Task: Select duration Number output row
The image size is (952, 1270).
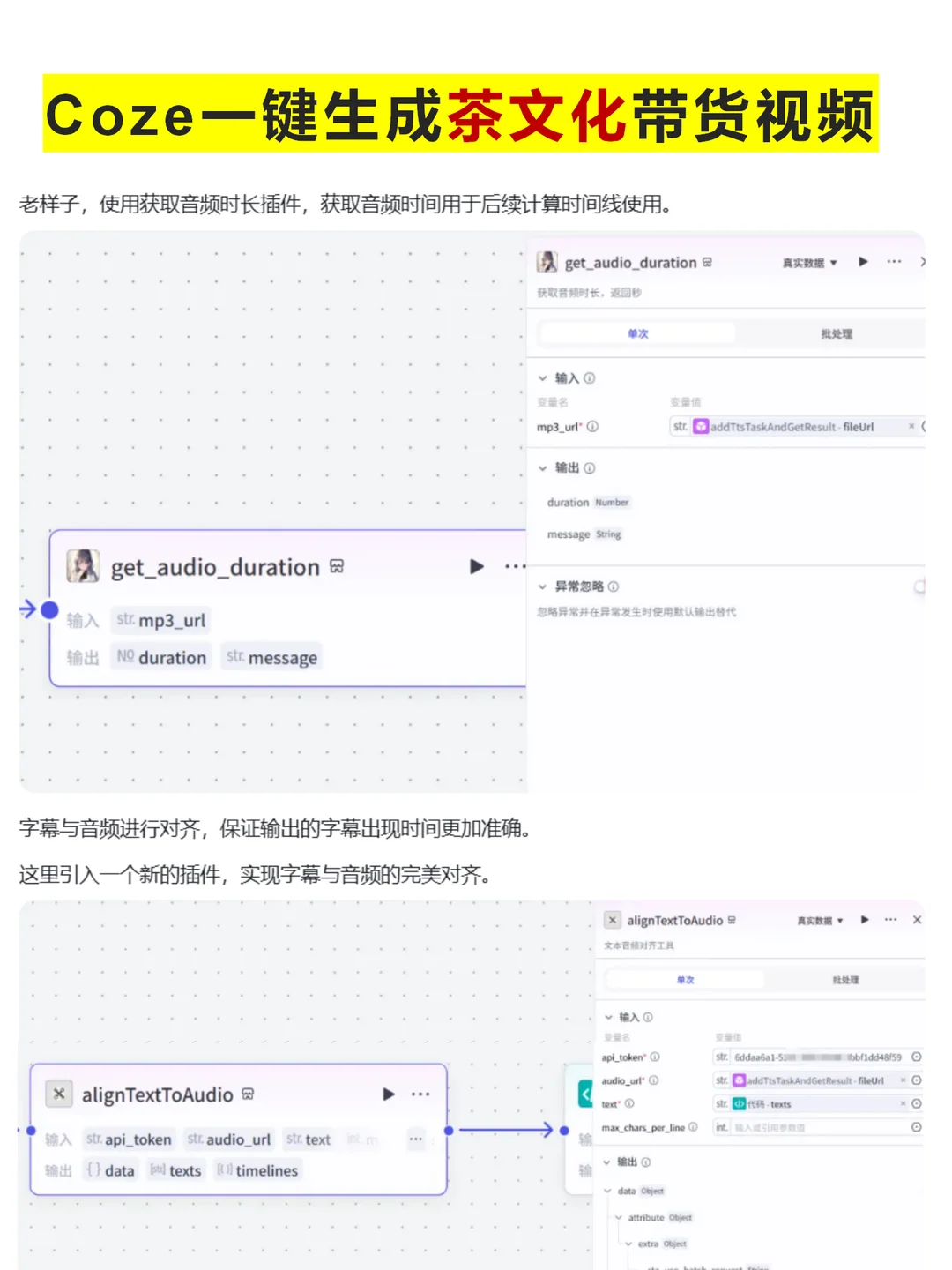Action: pos(588,503)
